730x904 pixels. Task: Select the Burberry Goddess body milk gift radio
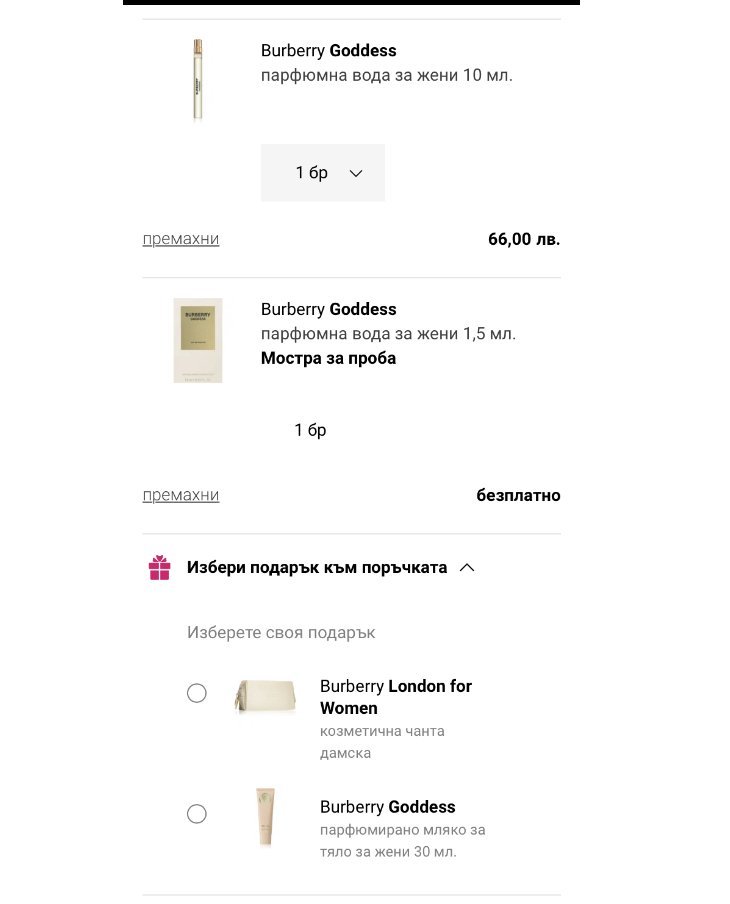197,814
